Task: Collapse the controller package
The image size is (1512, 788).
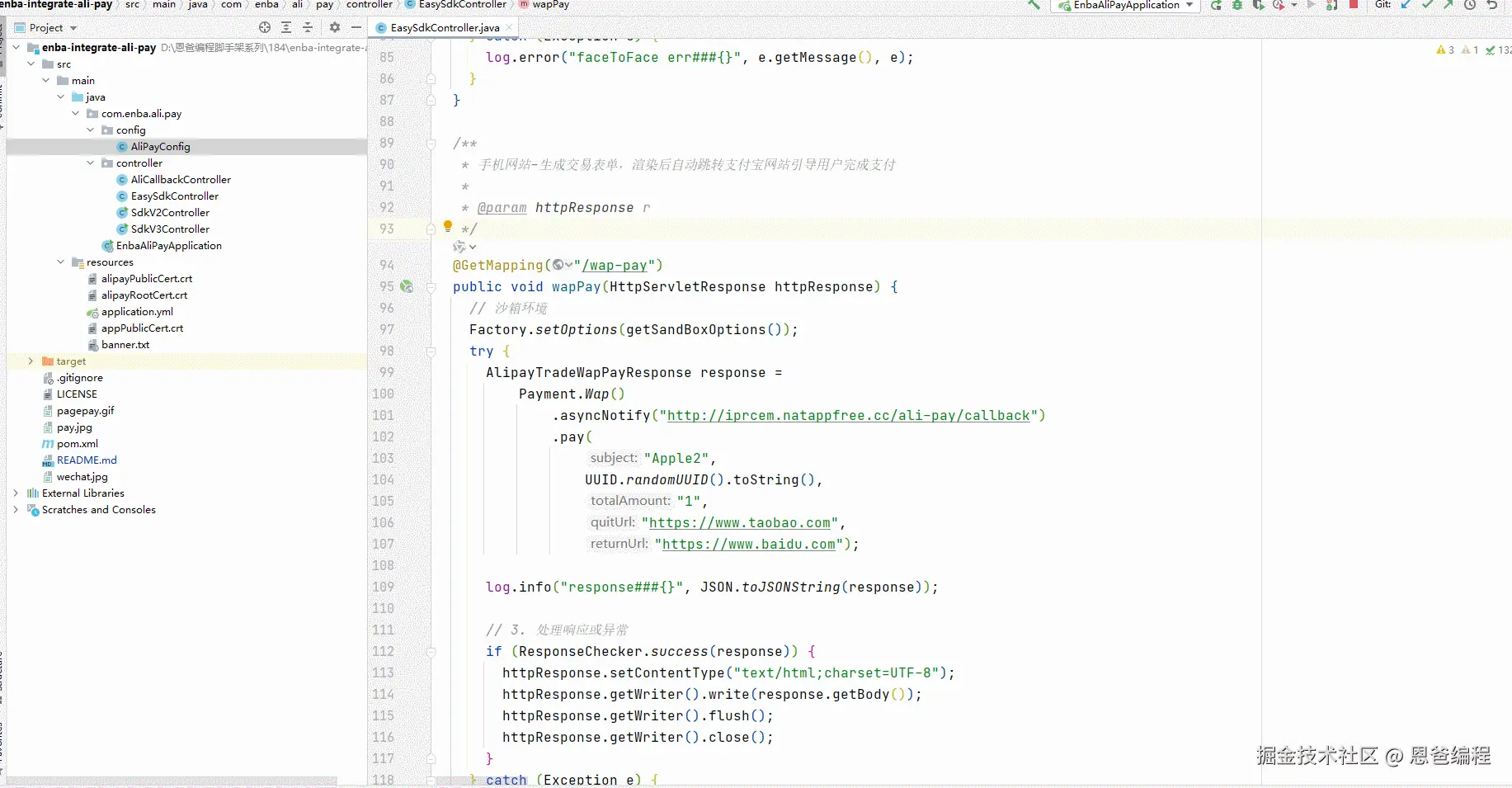Action: click(x=91, y=163)
